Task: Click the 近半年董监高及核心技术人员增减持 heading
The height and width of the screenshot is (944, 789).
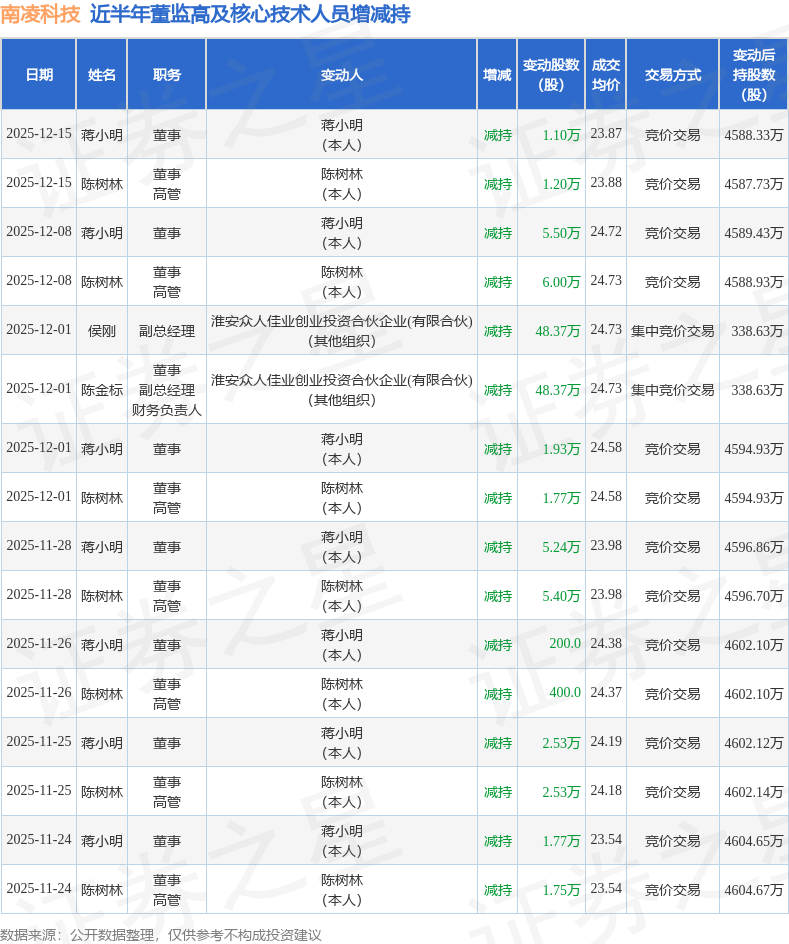Action: coord(250,14)
